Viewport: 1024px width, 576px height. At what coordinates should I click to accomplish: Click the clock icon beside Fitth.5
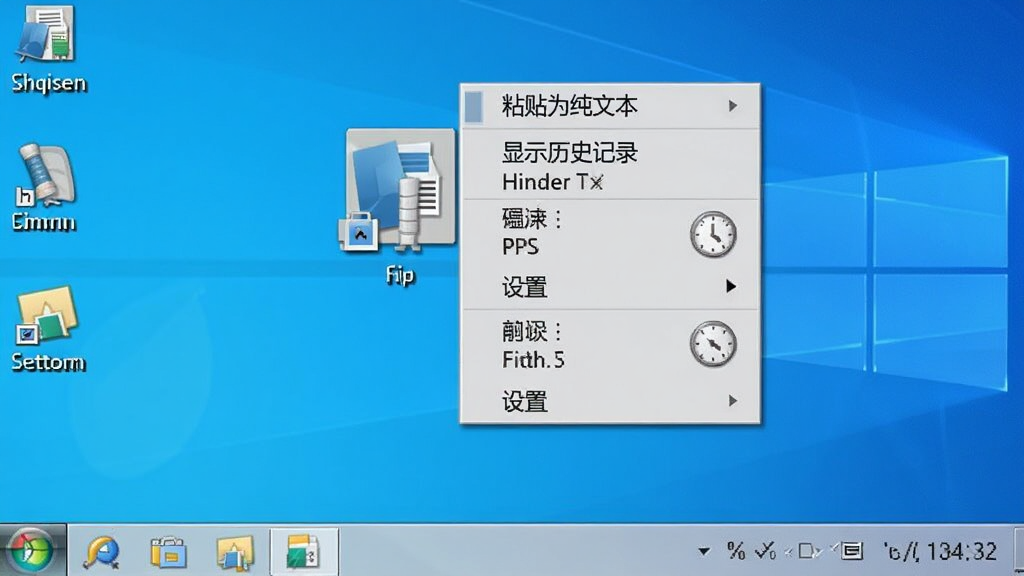[x=713, y=344]
